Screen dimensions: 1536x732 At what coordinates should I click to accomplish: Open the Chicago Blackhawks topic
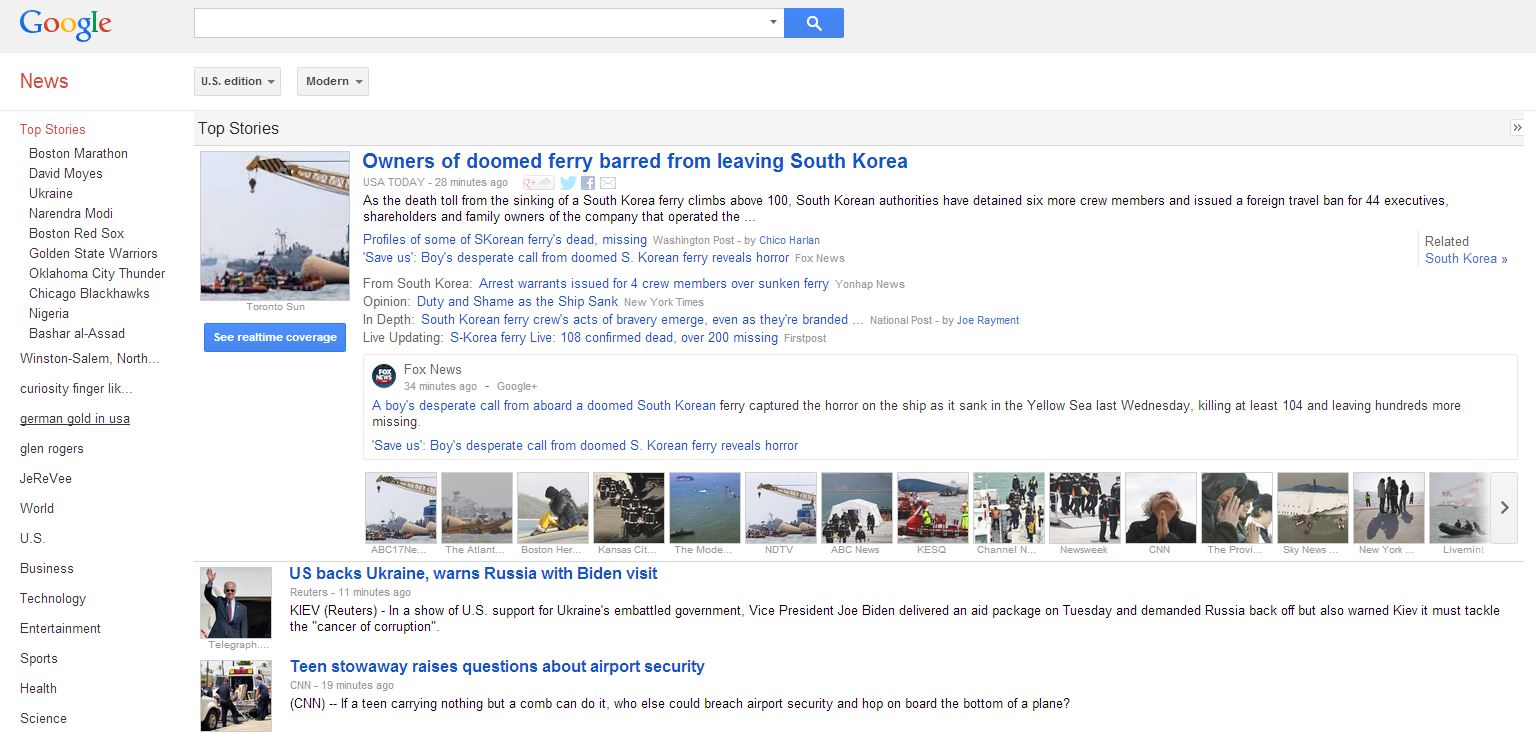pyautogui.click(x=89, y=293)
